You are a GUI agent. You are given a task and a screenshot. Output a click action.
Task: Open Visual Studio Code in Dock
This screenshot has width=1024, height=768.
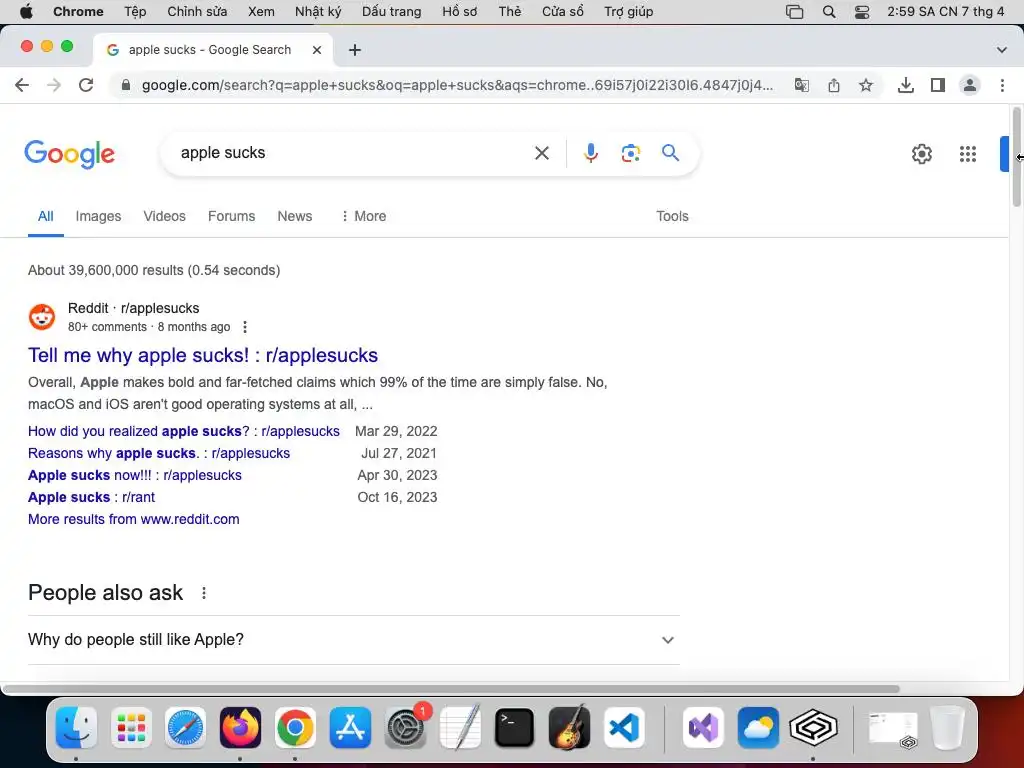[x=624, y=727]
